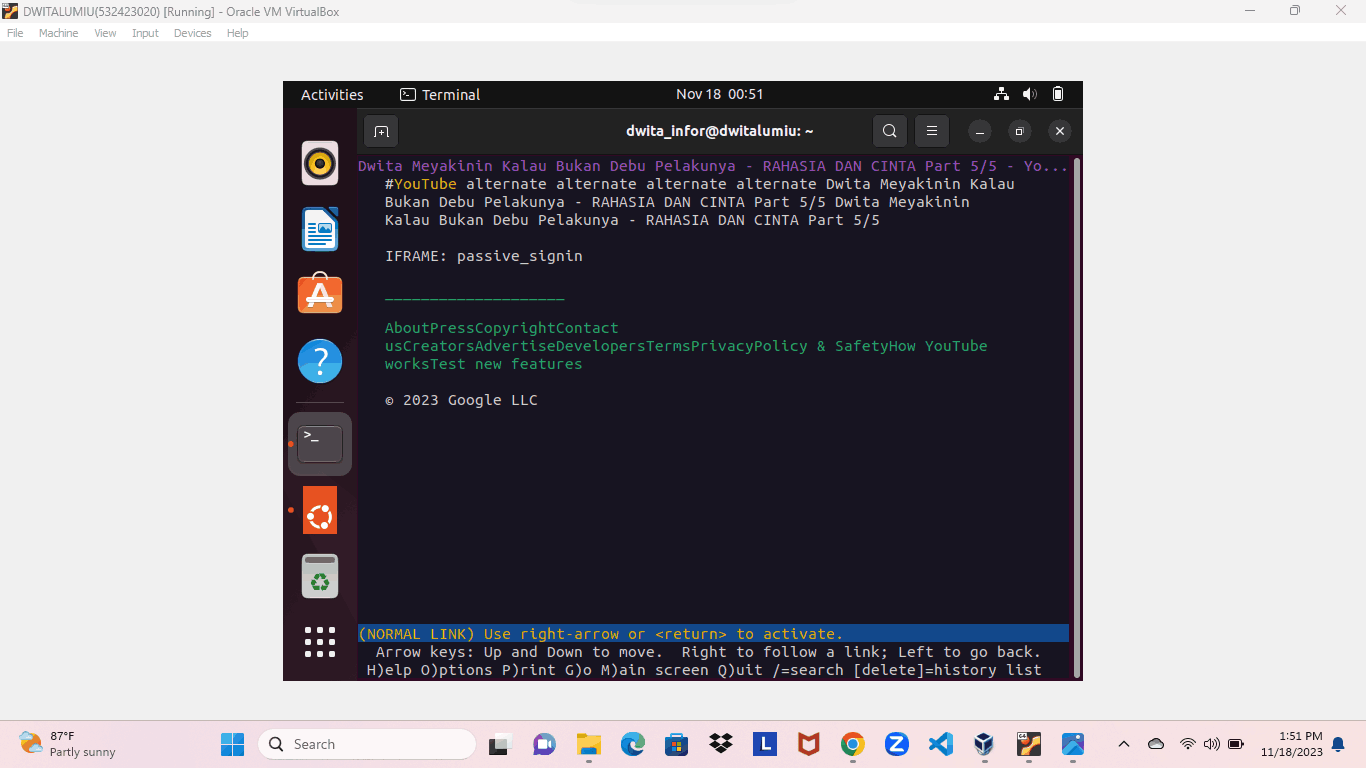
Task: Follow the worksTest new features link
Action: [x=484, y=364]
